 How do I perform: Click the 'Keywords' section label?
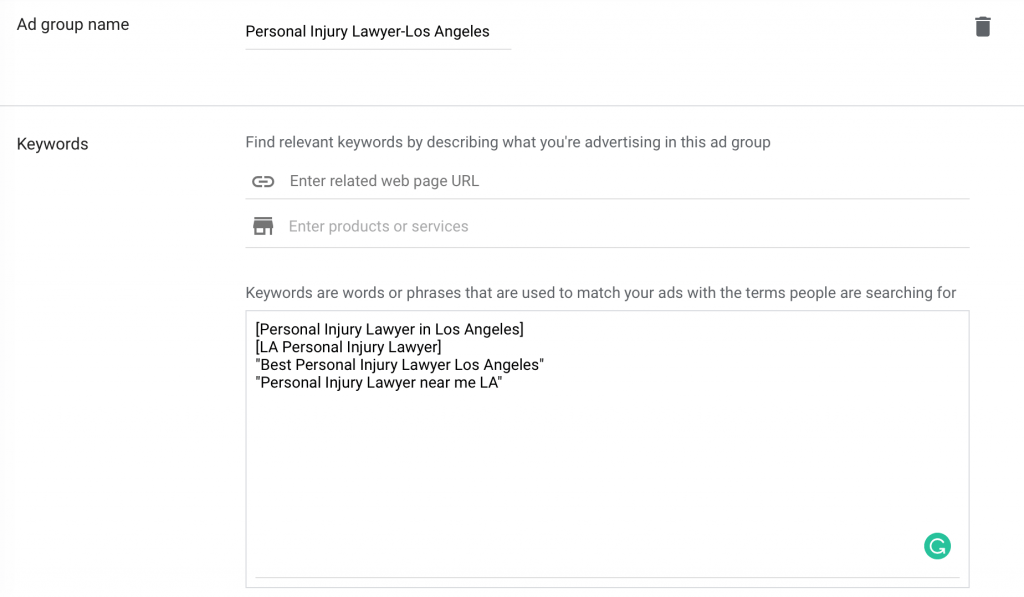[x=52, y=144]
